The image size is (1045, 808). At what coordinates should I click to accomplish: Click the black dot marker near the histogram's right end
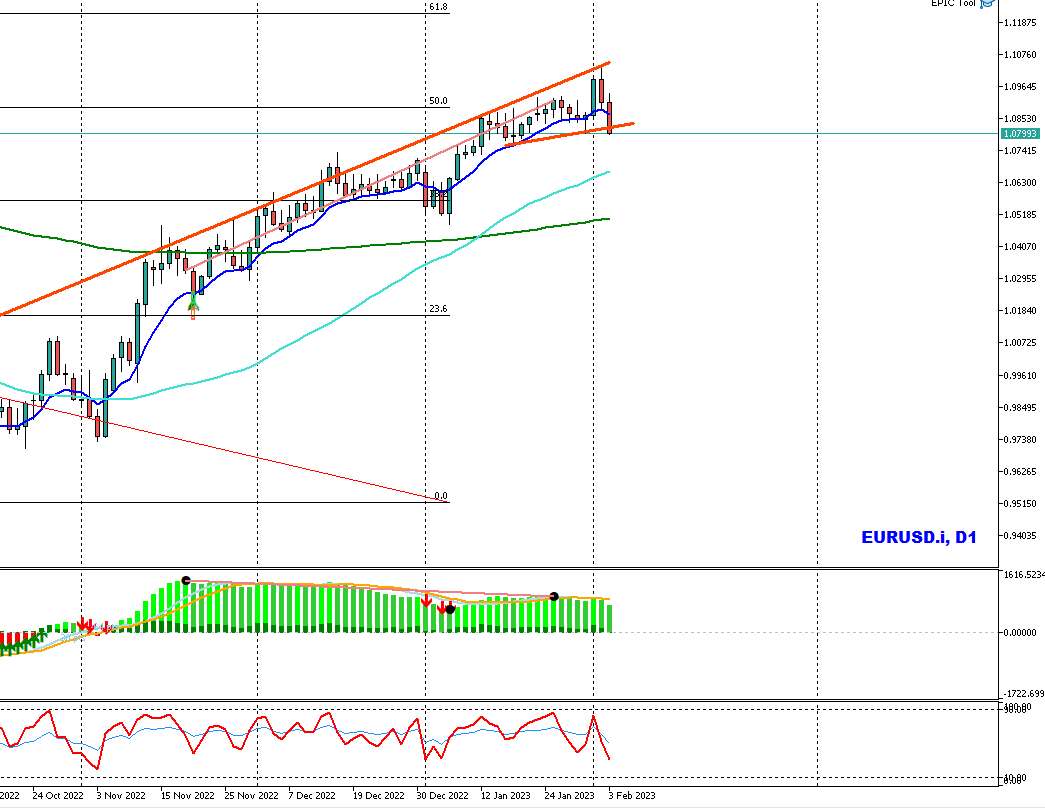point(553,596)
